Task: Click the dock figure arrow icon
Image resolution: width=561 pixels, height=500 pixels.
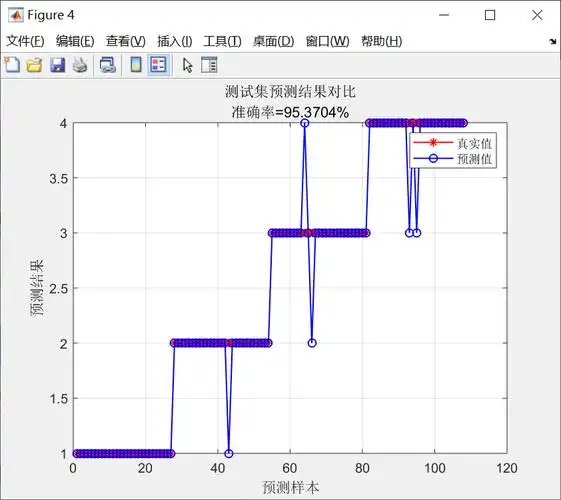Action: click(x=553, y=41)
